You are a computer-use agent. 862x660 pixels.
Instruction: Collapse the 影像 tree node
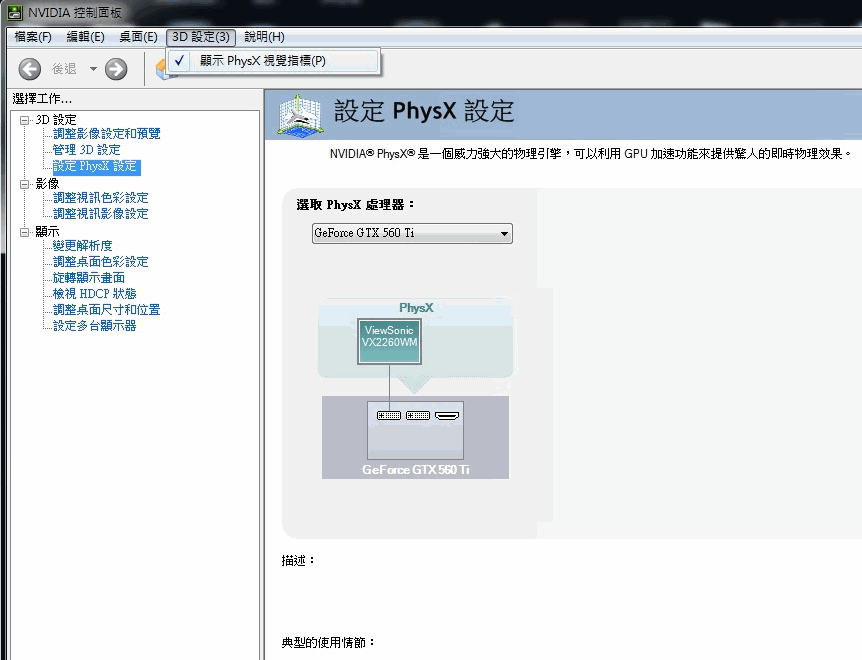click(24, 184)
